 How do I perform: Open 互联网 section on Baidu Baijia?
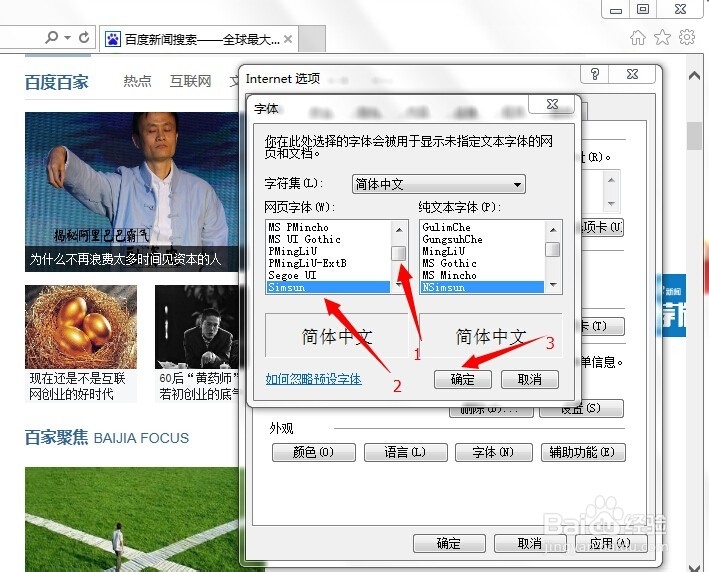(190, 81)
